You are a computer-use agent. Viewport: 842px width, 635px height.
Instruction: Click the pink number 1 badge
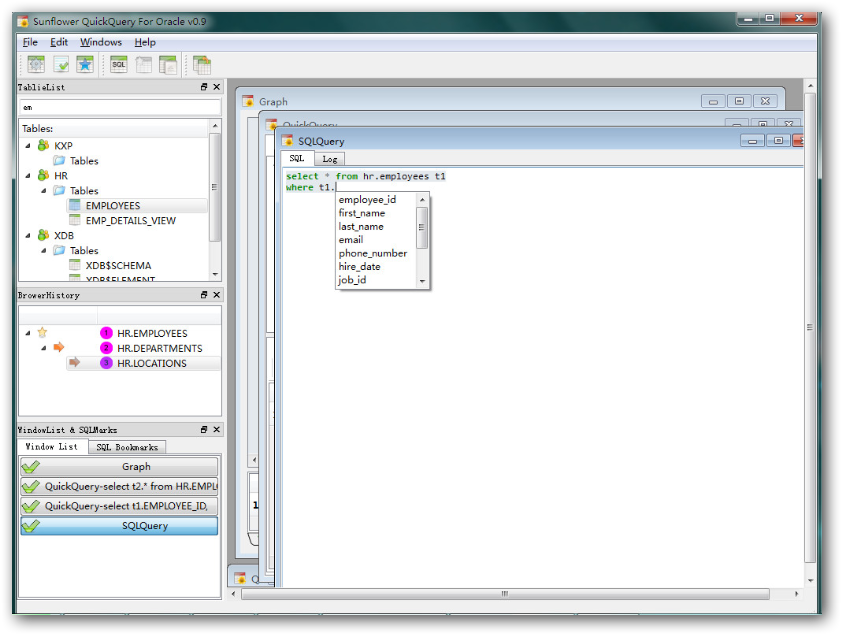[106, 333]
